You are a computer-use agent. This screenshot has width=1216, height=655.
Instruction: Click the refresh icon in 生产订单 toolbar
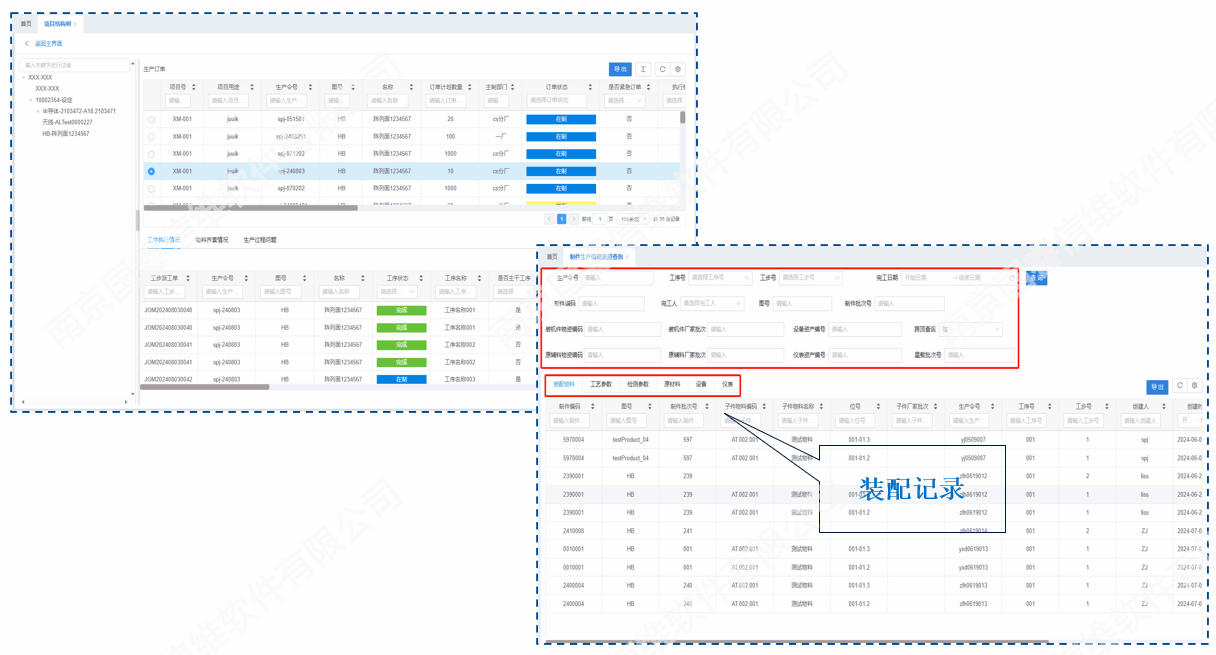[661, 69]
